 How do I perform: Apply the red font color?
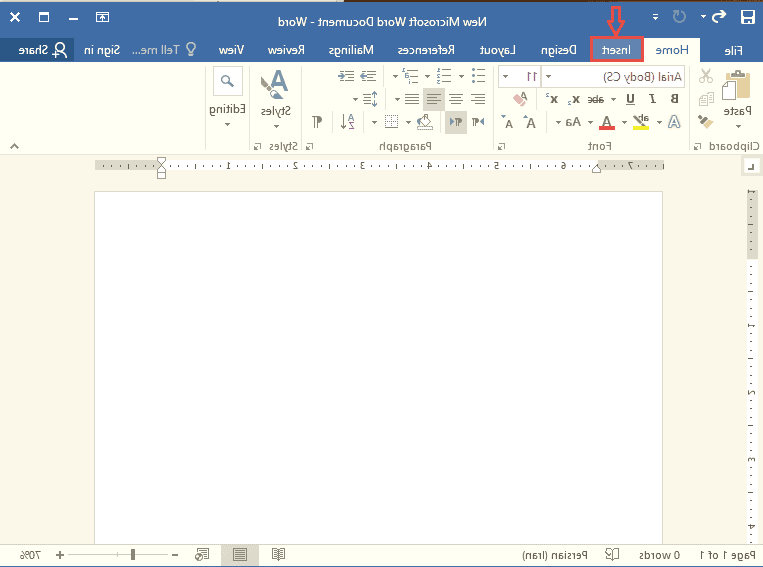pyautogui.click(x=606, y=122)
